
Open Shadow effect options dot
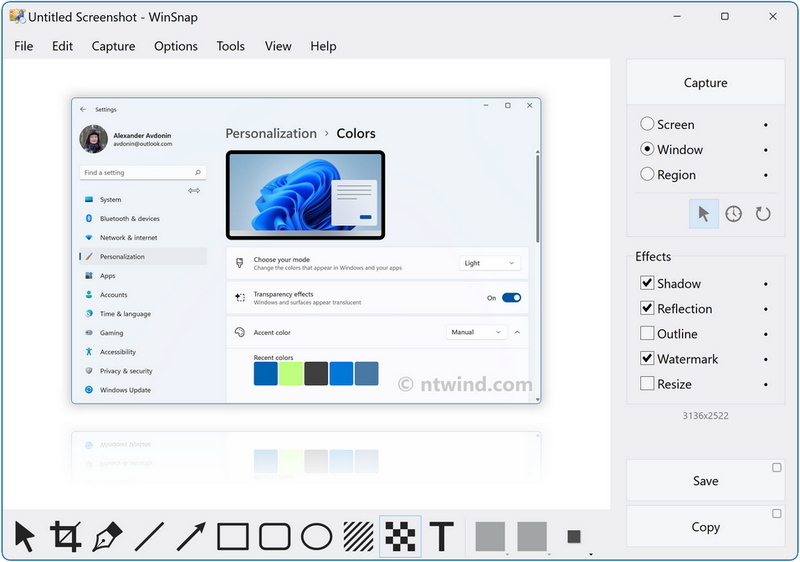pyautogui.click(x=766, y=284)
